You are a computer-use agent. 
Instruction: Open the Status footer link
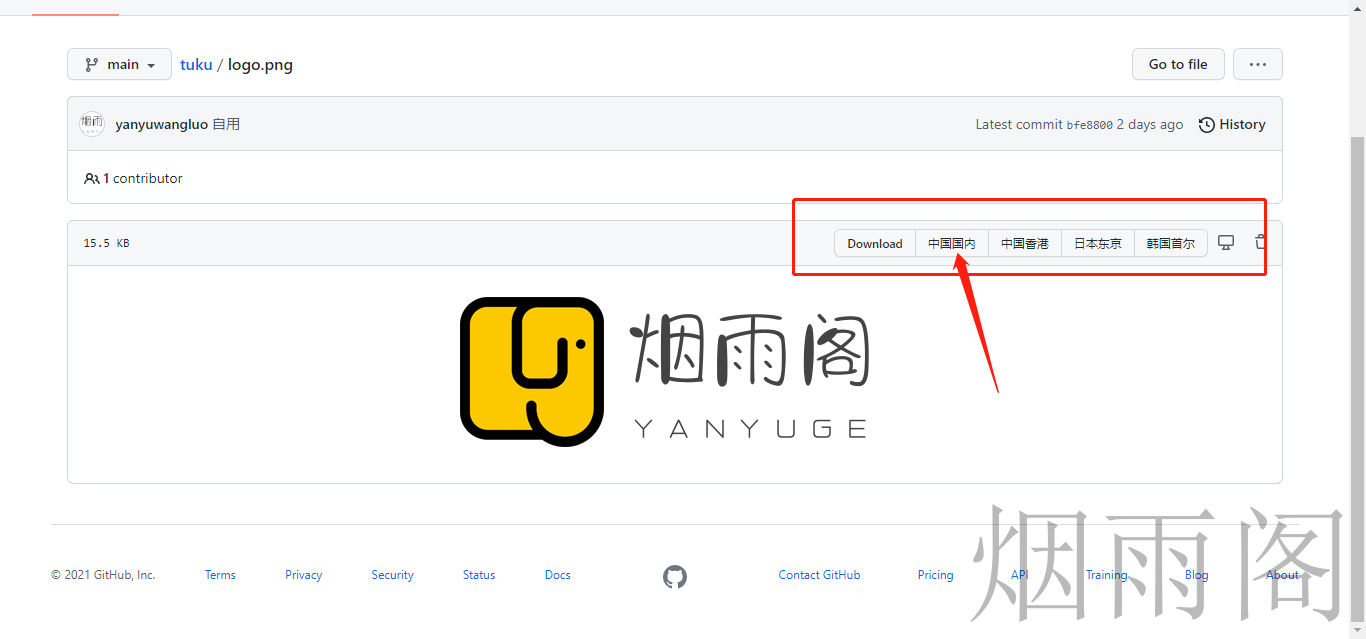[x=479, y=575]
